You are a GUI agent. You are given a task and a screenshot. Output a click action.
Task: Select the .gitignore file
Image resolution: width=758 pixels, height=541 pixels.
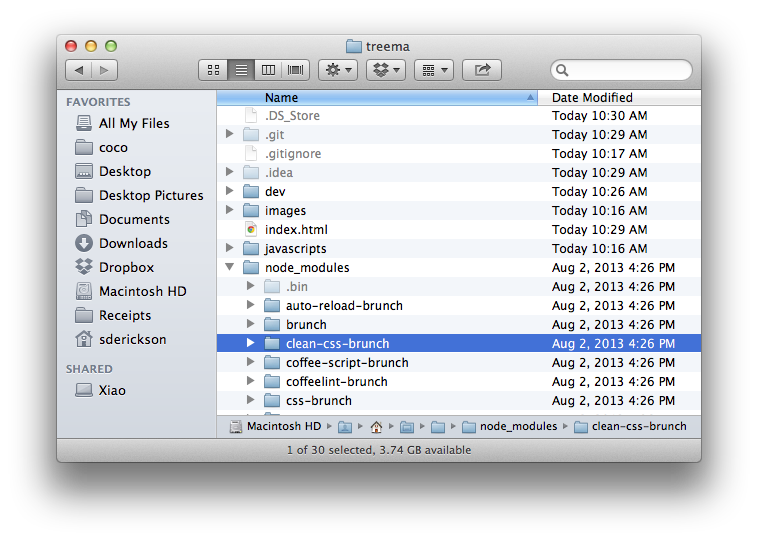[459, 154]
